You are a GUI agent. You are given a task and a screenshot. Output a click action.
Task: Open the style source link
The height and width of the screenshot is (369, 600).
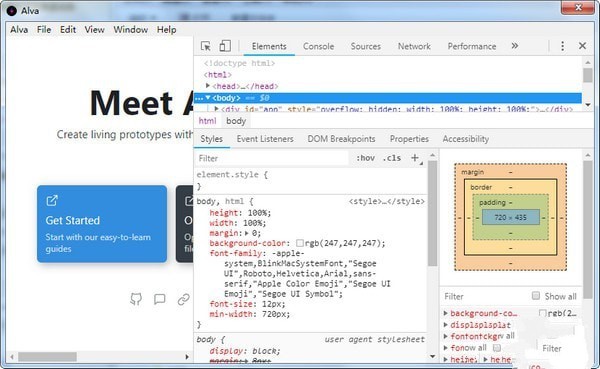(386, 201)
